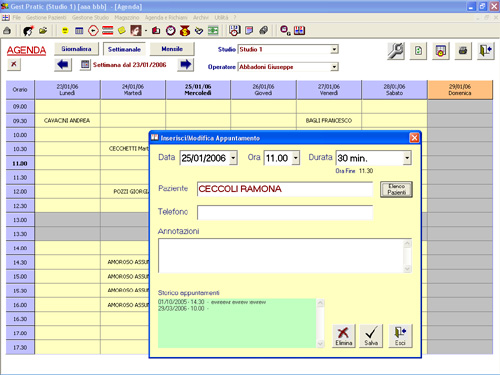Click the red and blue book toolbar icon
The image size is (500, 375).
coord(299,31)
